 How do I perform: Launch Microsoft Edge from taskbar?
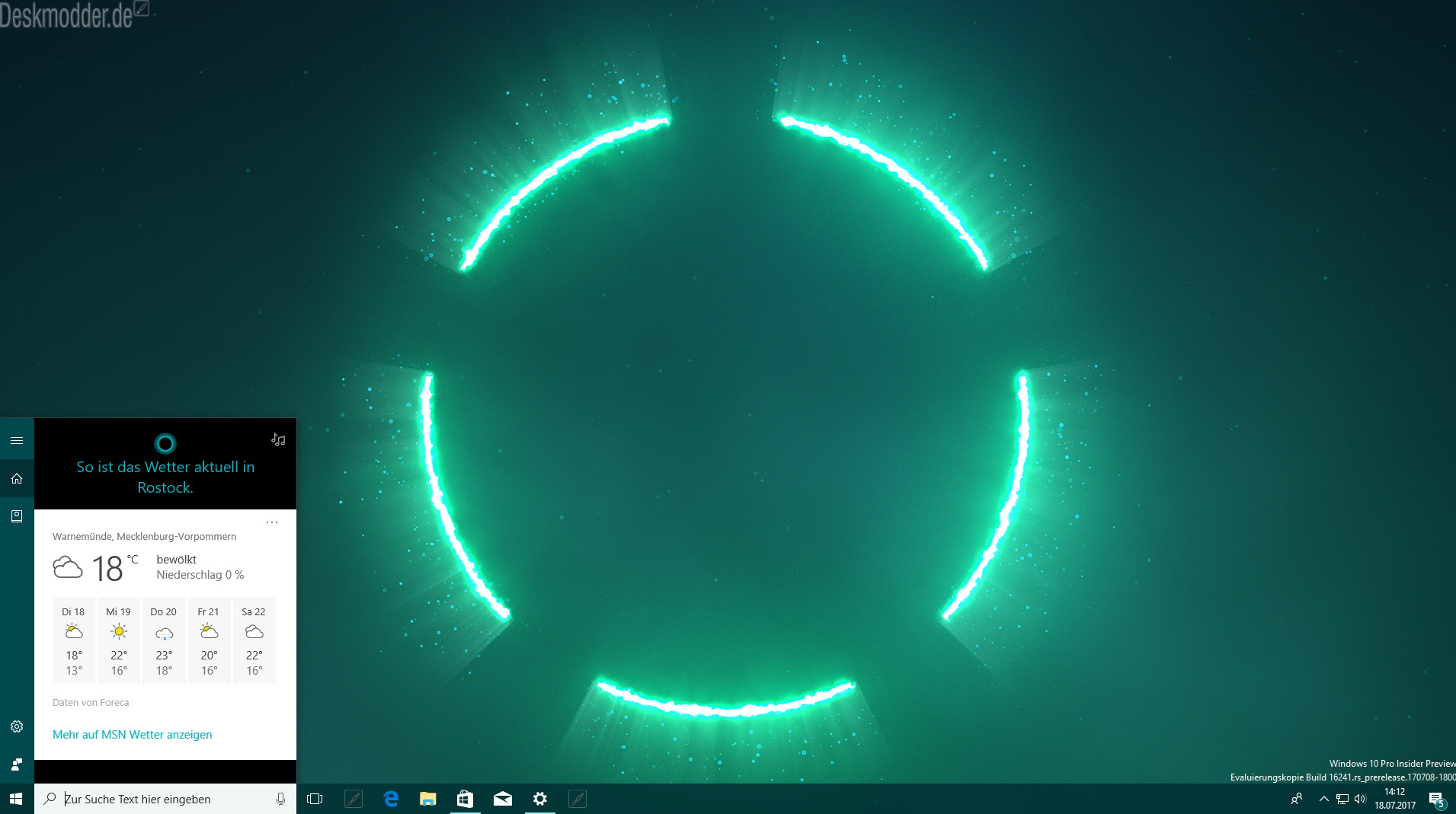(391, 799)
